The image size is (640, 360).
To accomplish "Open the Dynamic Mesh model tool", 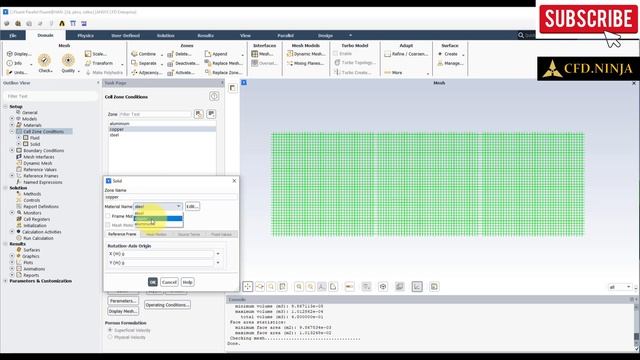I will (x=306, y=54).
